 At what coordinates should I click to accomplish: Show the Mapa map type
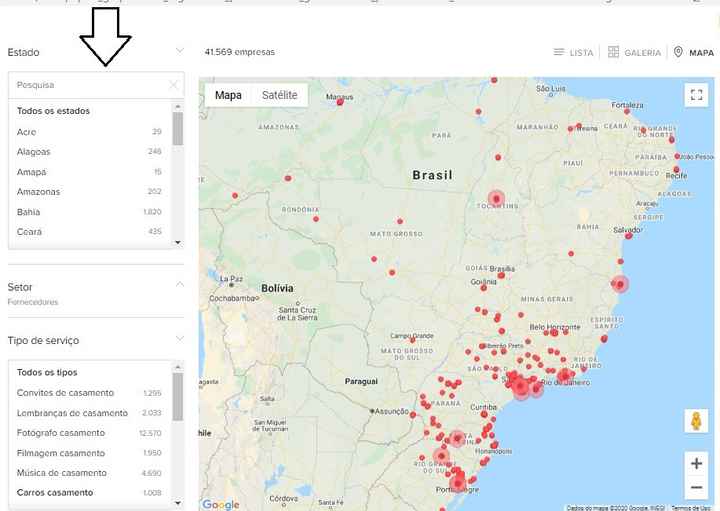coord(228,95)
